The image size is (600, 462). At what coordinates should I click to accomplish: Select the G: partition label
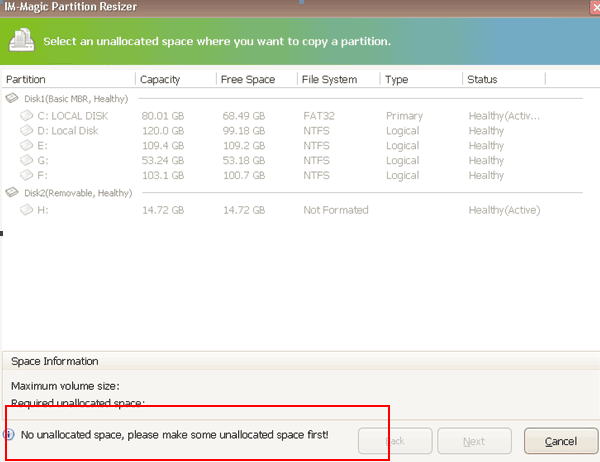click(x=43, y=160)
